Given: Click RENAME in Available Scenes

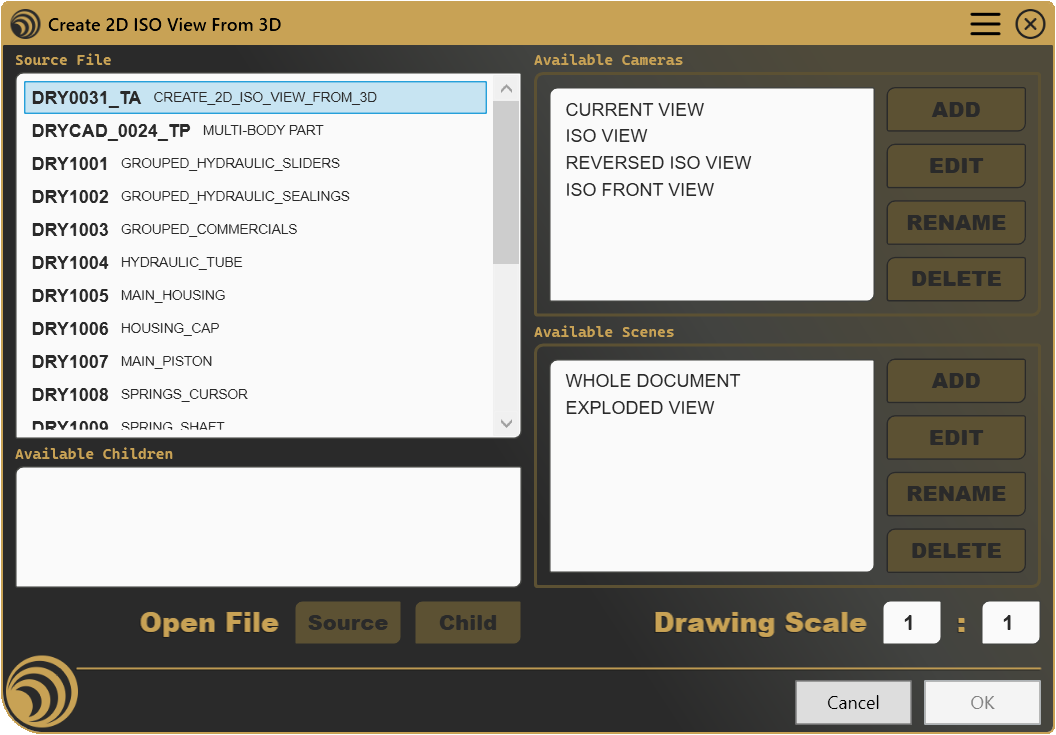Looking at the screenshot, I should point(956,494).
